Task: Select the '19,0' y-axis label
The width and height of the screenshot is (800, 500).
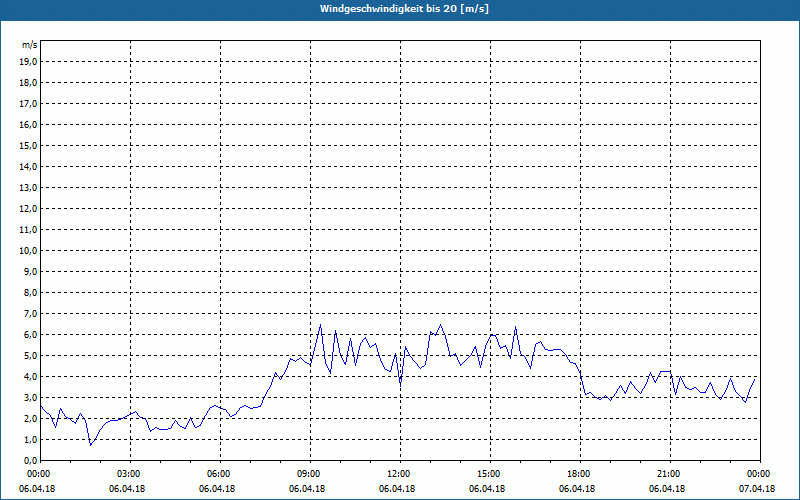Action: click(29, 62)
